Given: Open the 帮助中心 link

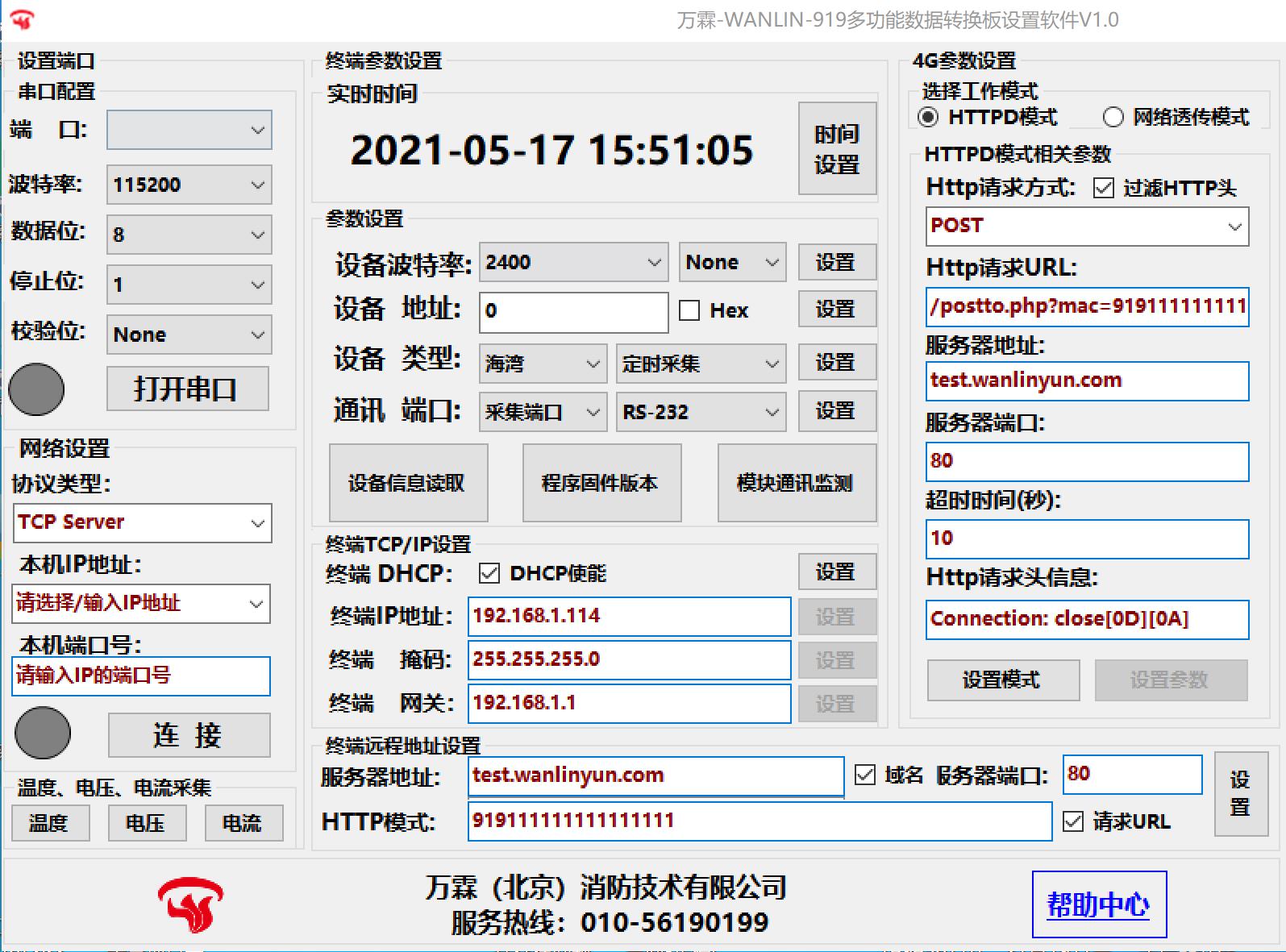Looking at the screenshot, I should tap(1099, 904).
